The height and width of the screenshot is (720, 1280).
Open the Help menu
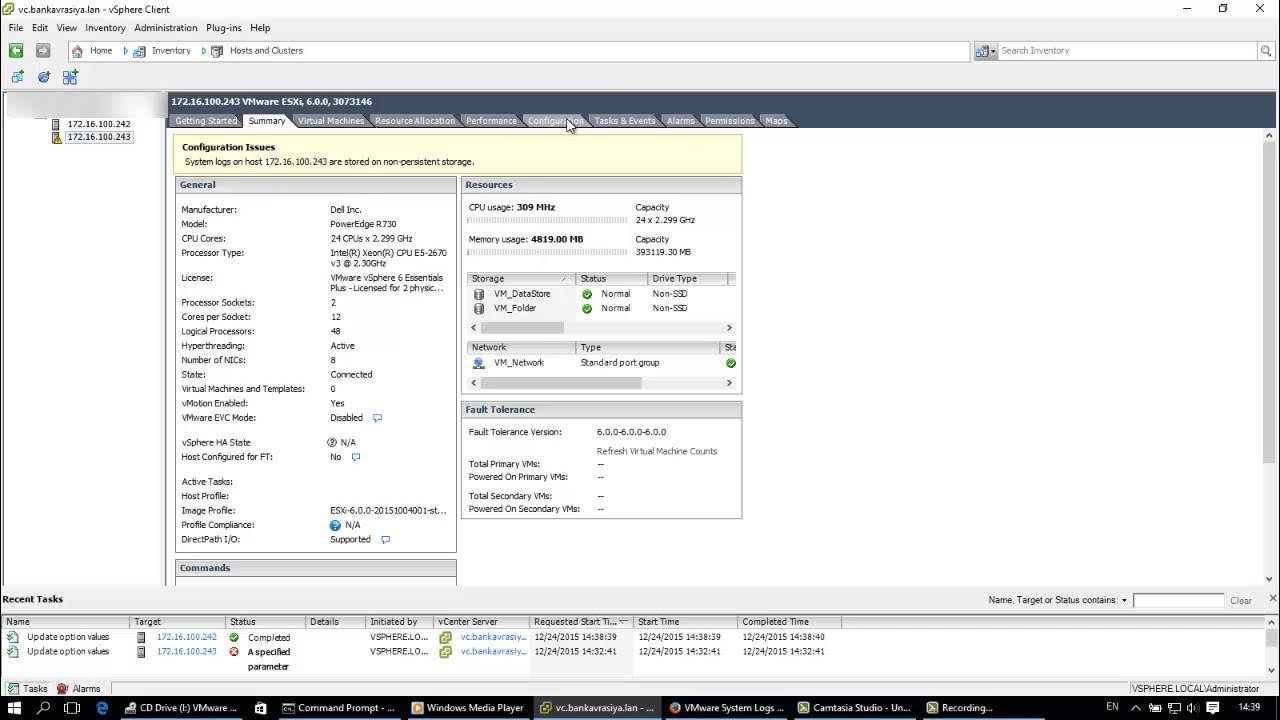point(260,28)
